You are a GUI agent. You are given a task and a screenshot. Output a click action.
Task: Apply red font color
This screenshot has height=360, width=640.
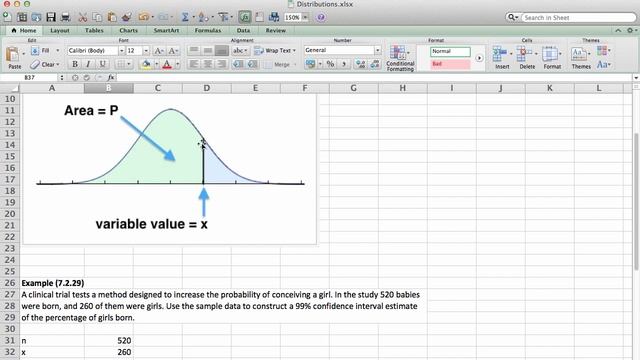point(167,64)
